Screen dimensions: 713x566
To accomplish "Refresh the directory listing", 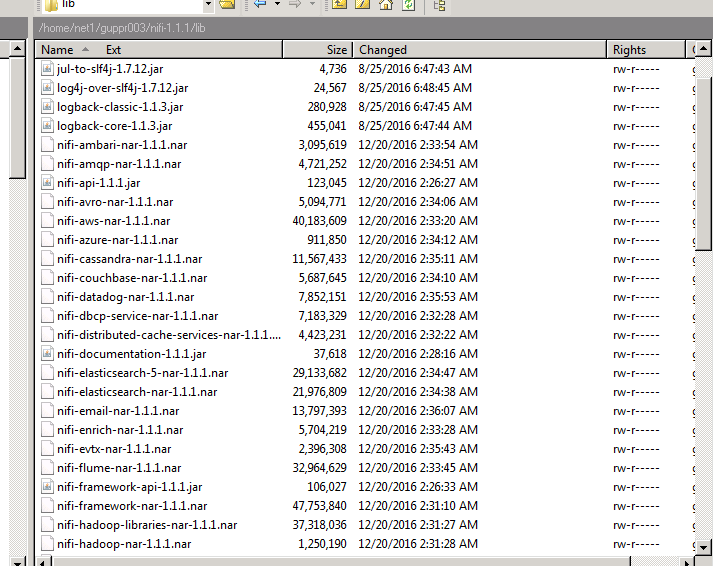I will [409, 5].
